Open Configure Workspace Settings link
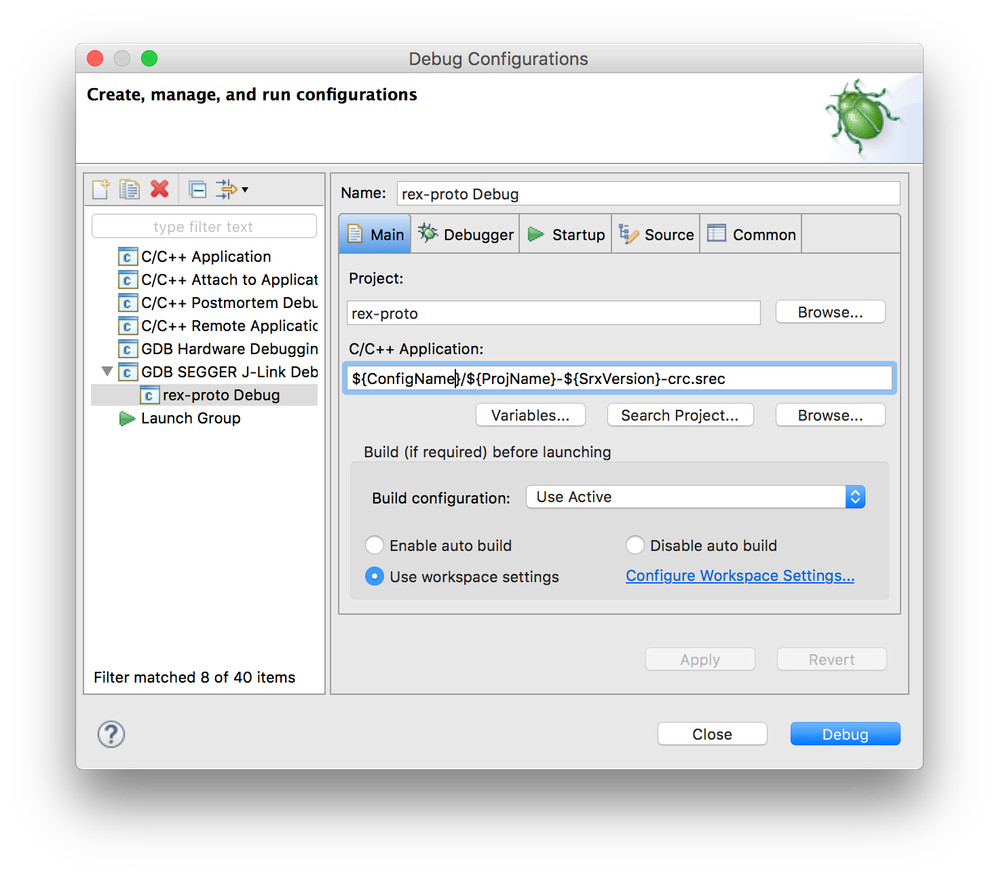This screenshot has height=878, width=999. pyautogui.click(x=740, y=575)
